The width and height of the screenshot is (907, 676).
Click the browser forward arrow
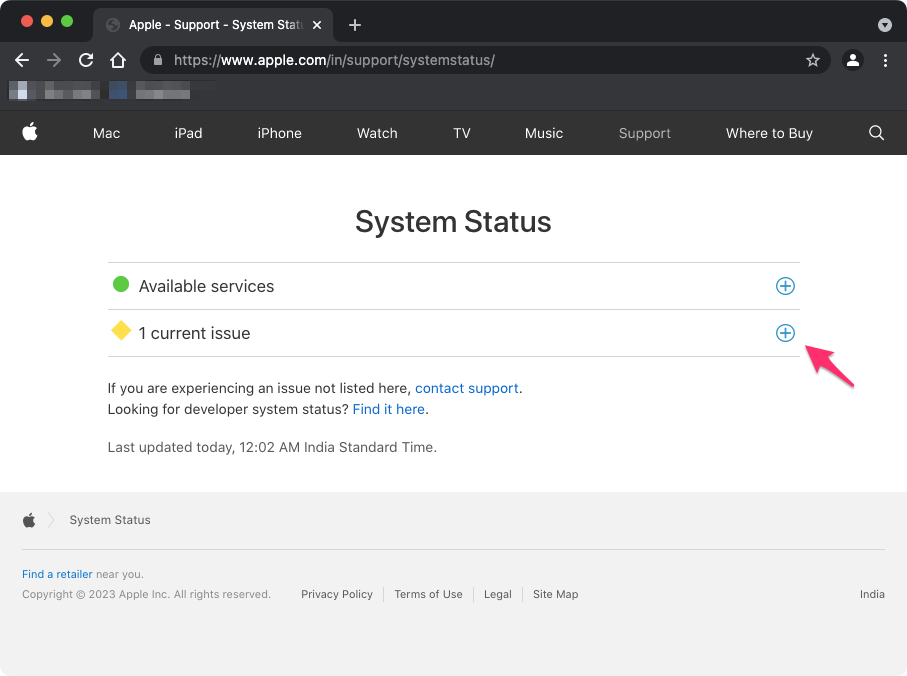[x=54, y=60]
